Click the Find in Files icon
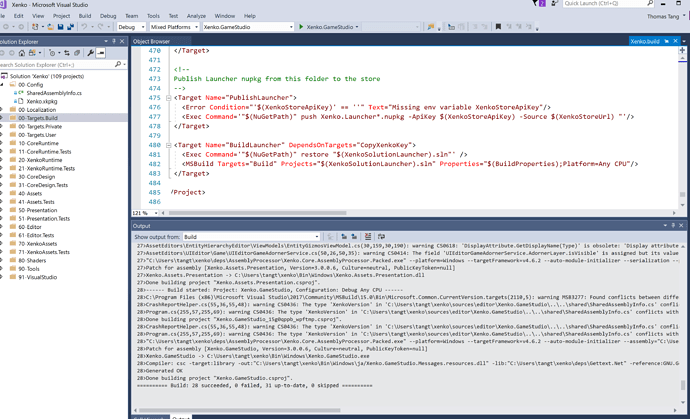The height and width of the screenshot is (419, 690). point(431,27)
